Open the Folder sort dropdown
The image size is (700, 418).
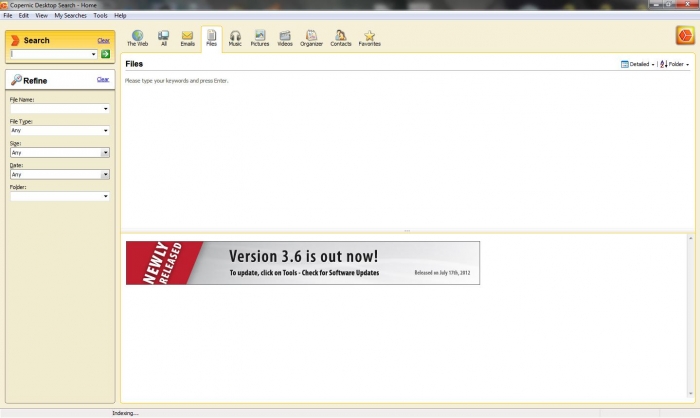675,64
